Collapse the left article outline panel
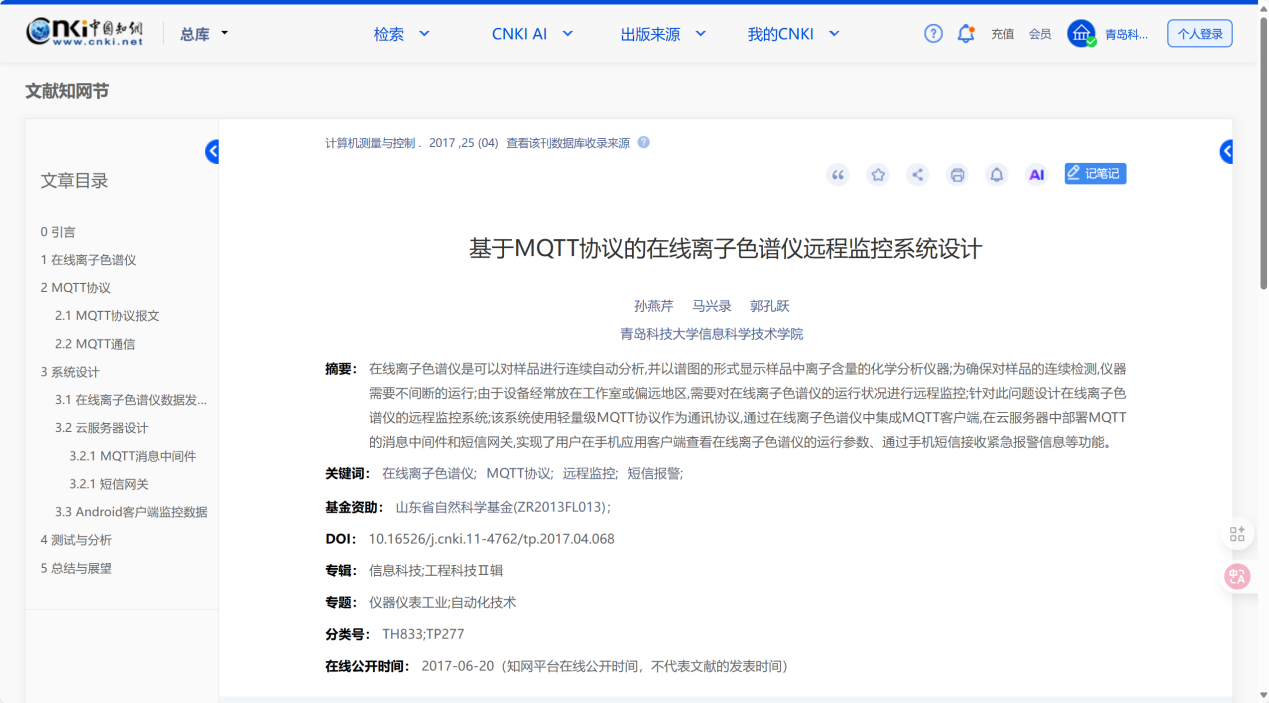Viewport: 1269px width, 703px height. point(212,152)
